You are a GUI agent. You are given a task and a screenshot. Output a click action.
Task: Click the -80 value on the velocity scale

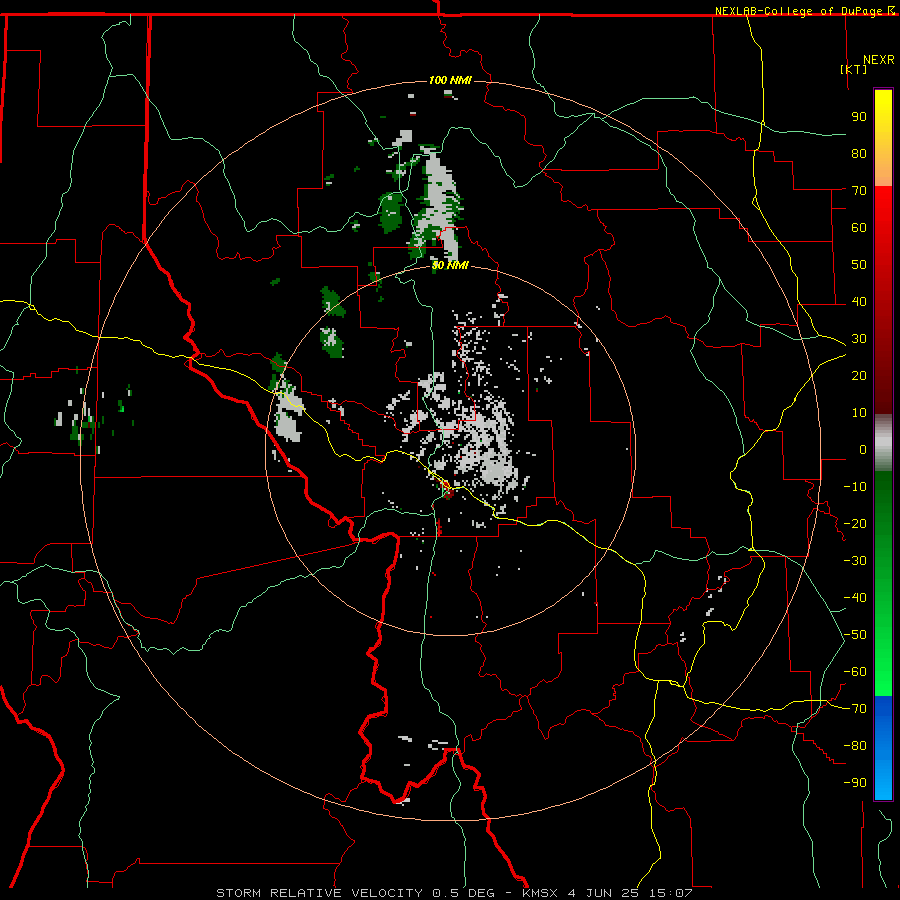point(855,746)
